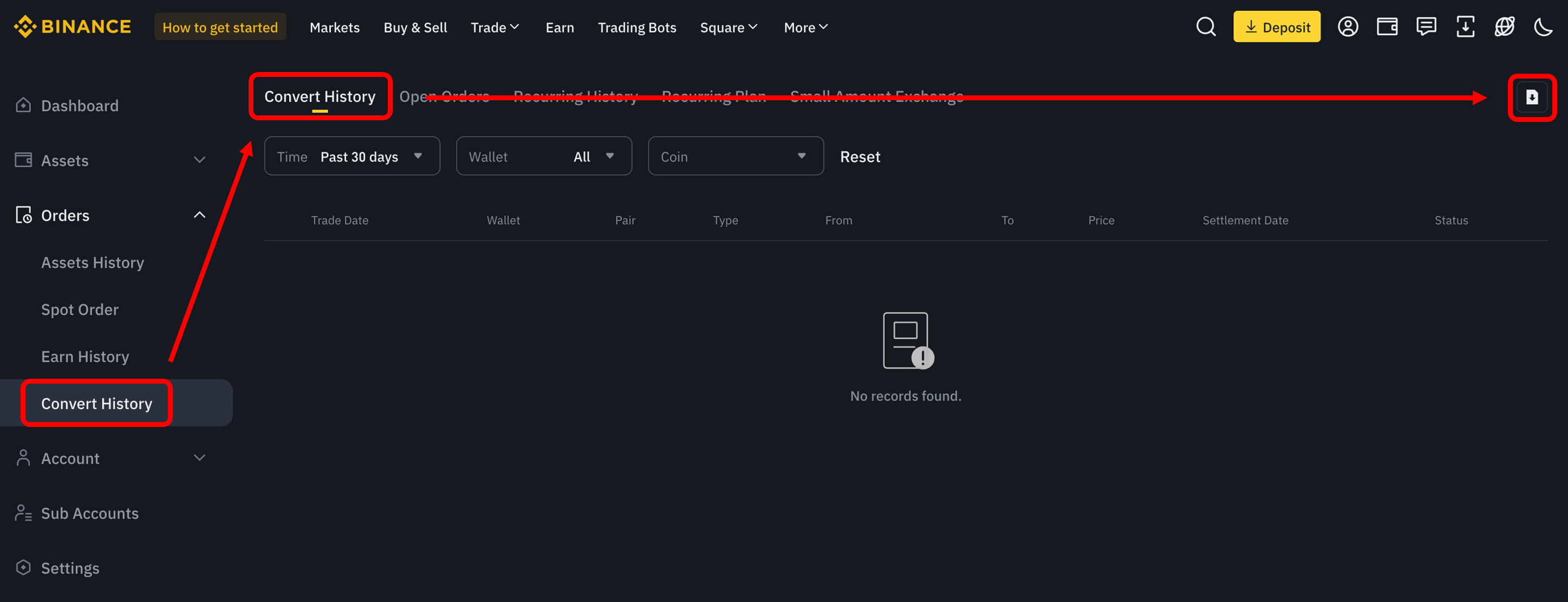
Task: Click the Type column header
Action: [726, 221]
